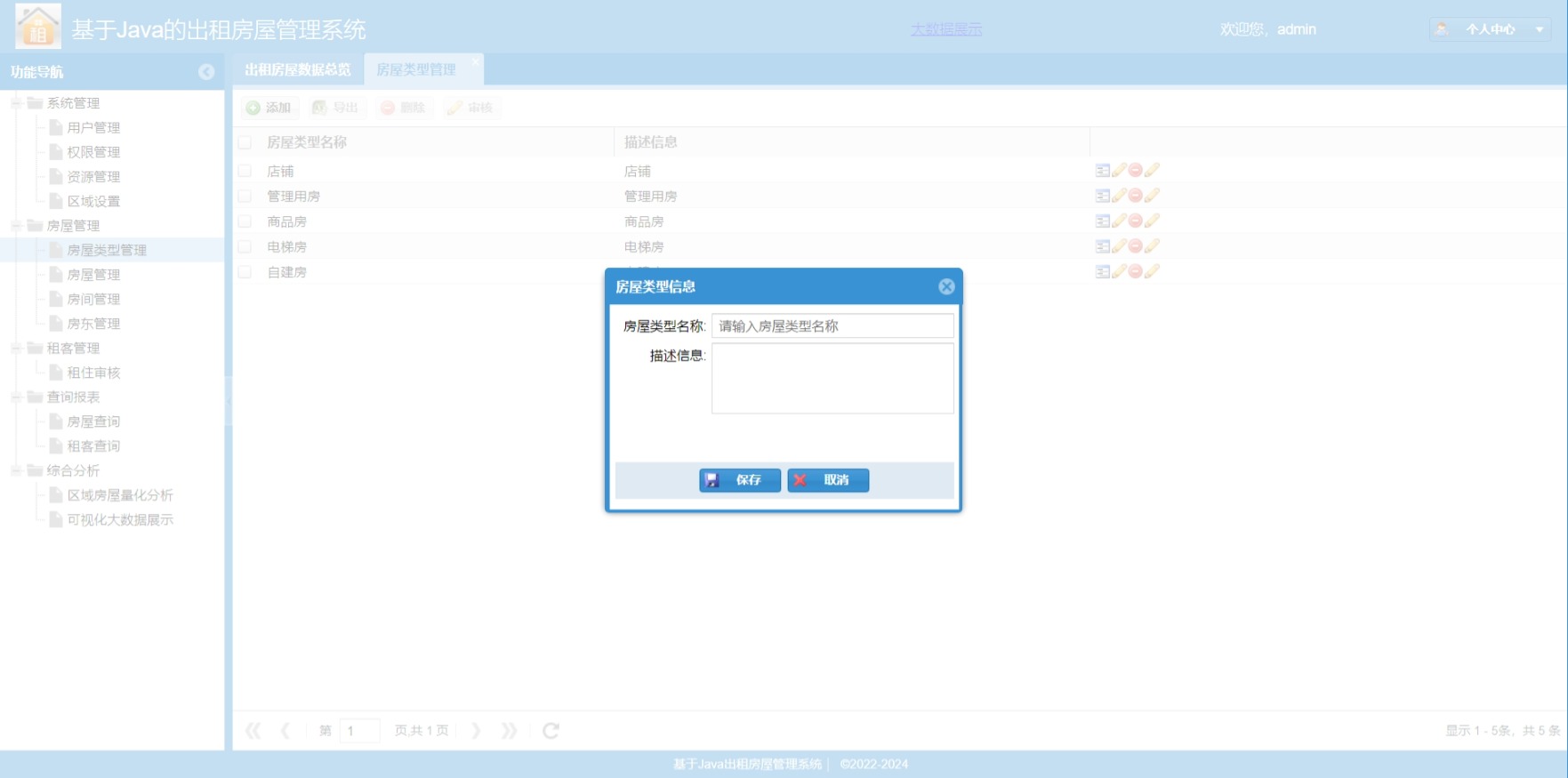Open 区域房屋量化分析 in sidebar

[120, 495]
